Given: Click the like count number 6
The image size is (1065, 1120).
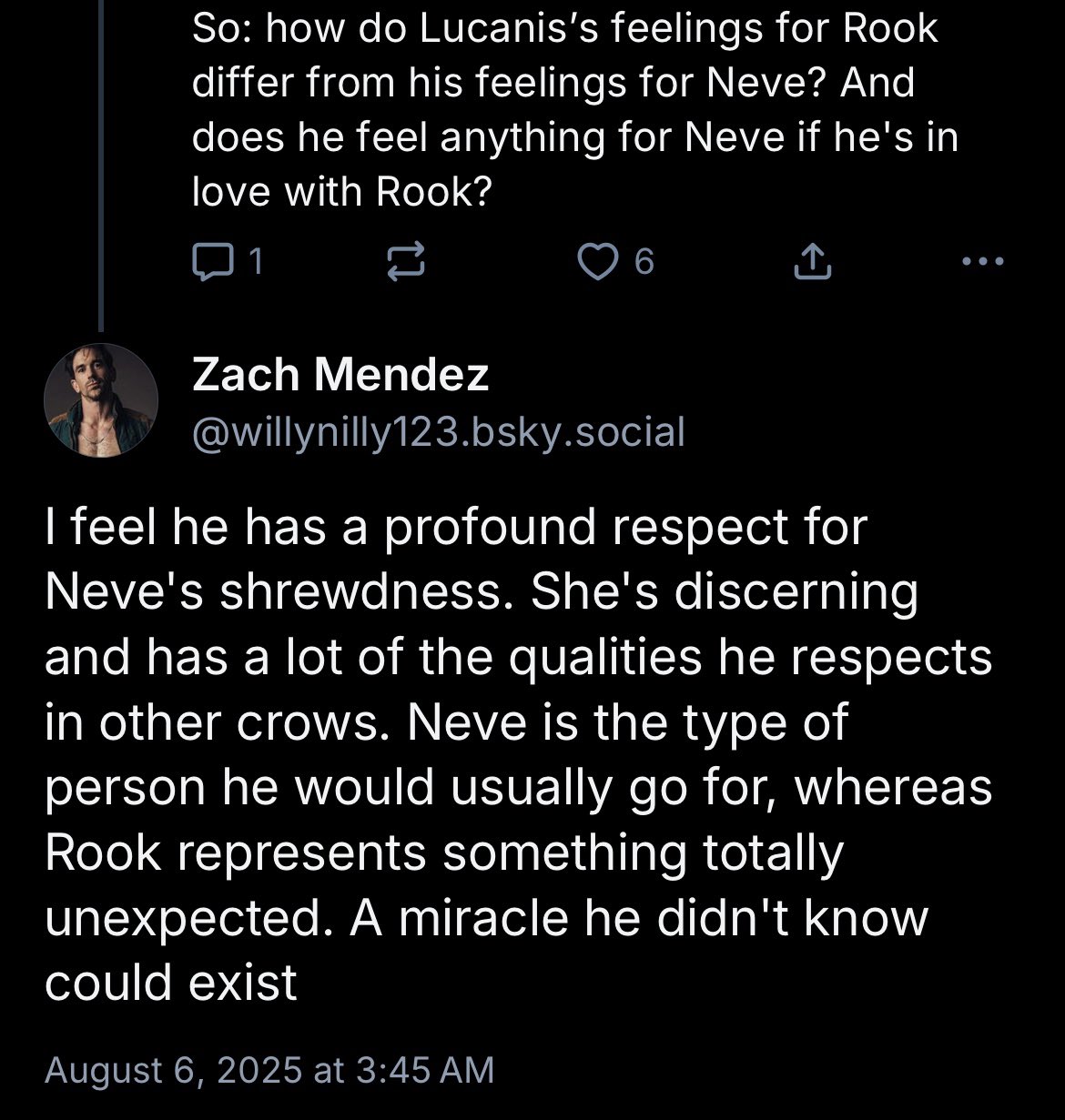Looking at the screenshot, I should click(x=643, y=263).
